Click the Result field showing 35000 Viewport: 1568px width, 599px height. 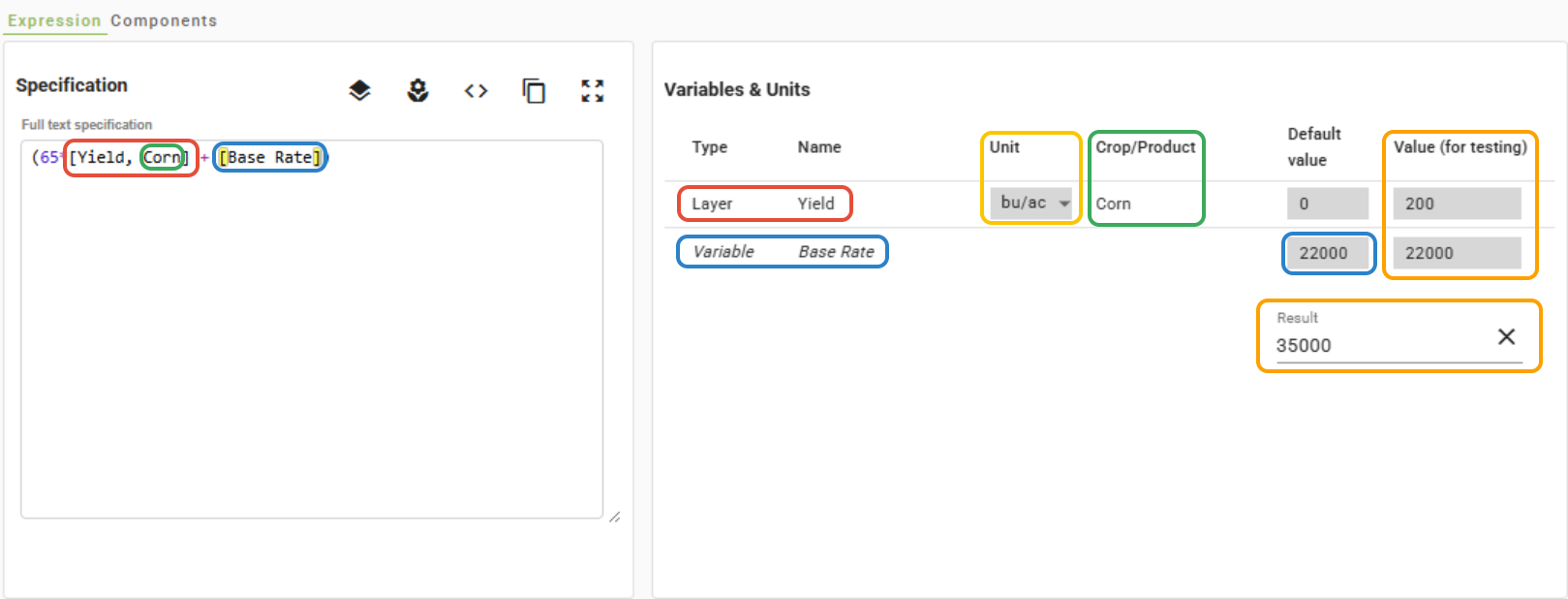[x=1375, y=345]
